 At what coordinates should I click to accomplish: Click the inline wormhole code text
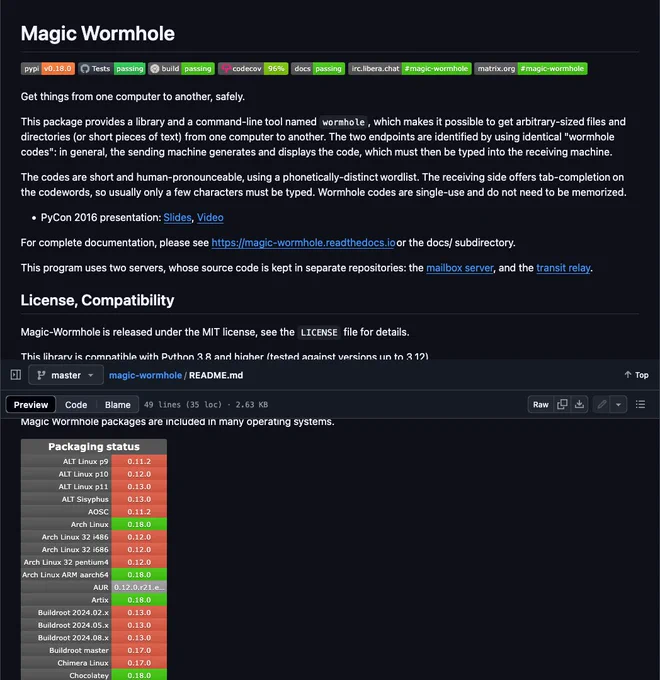point(343,122)
